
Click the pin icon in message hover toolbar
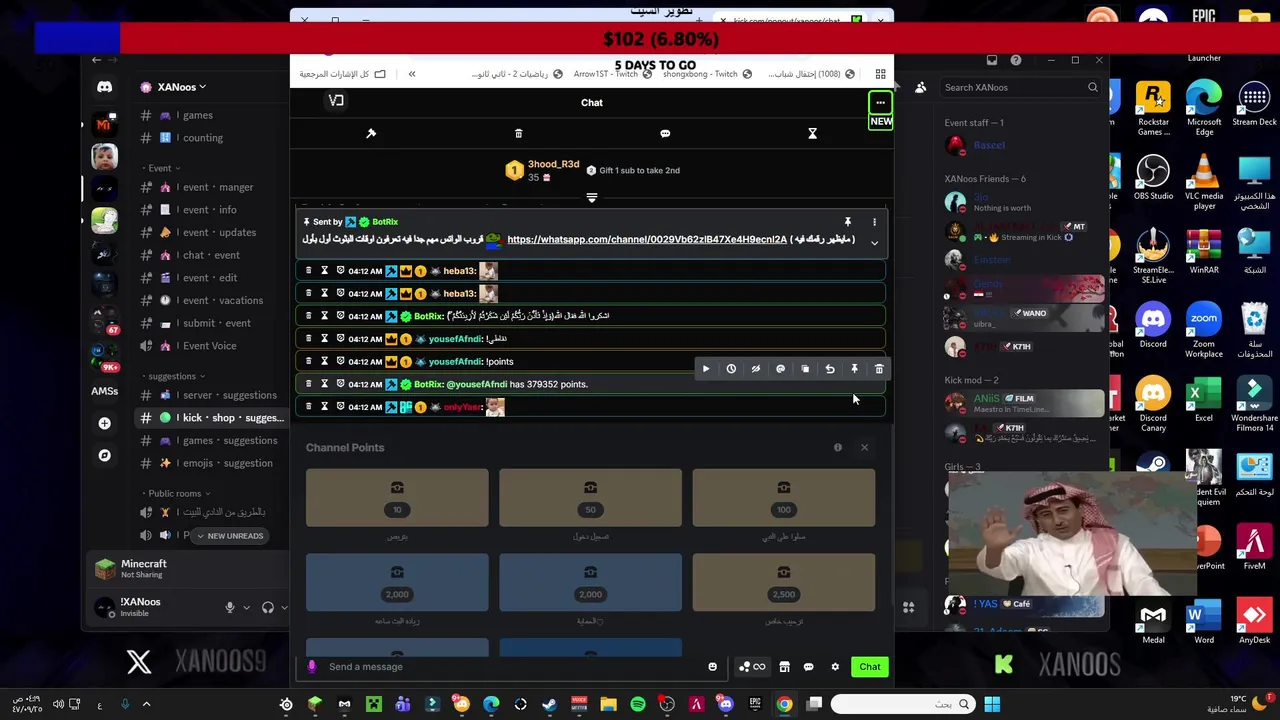(x=854, y=369)
